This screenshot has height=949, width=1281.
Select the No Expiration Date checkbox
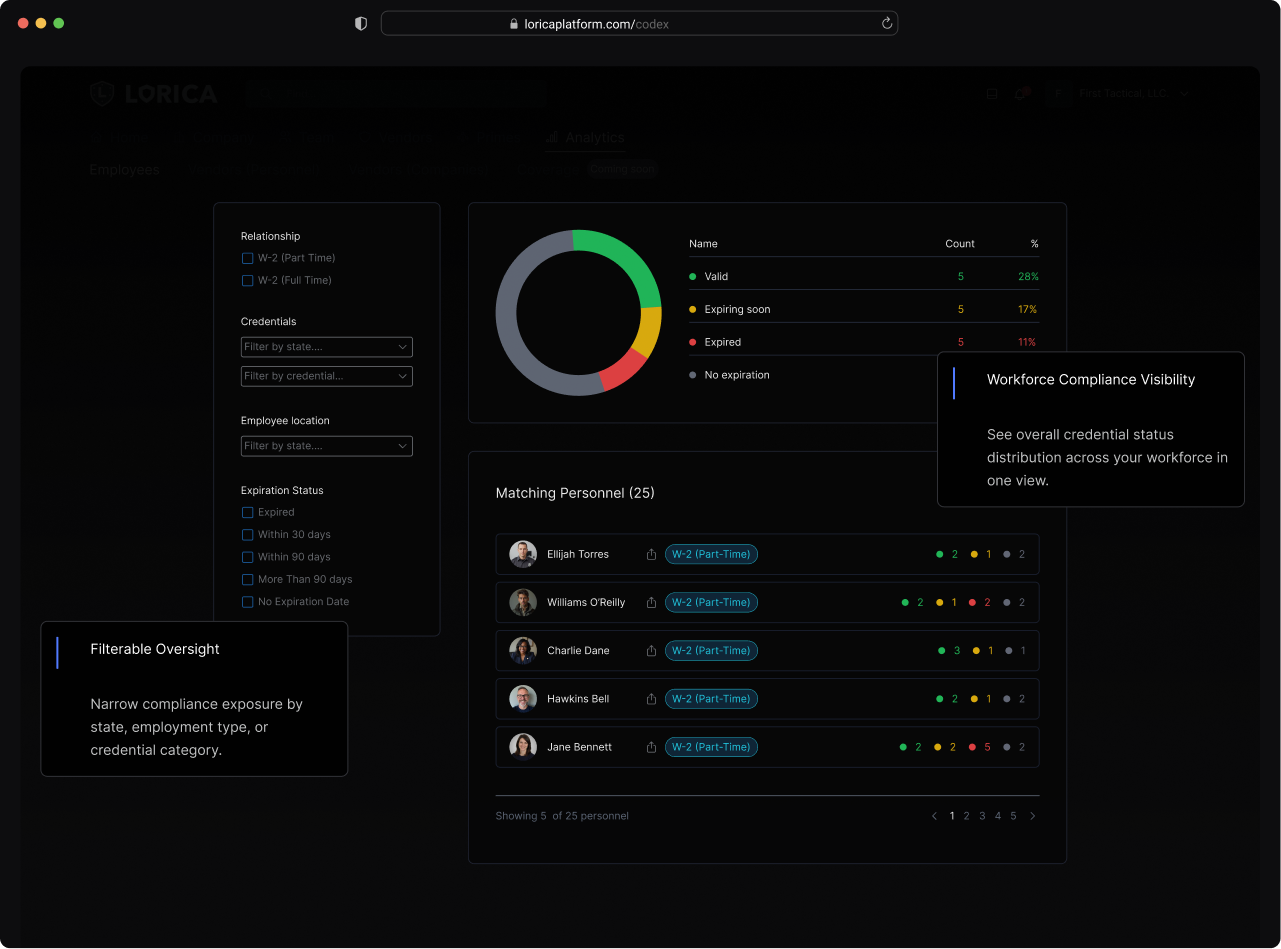point(248,602)
